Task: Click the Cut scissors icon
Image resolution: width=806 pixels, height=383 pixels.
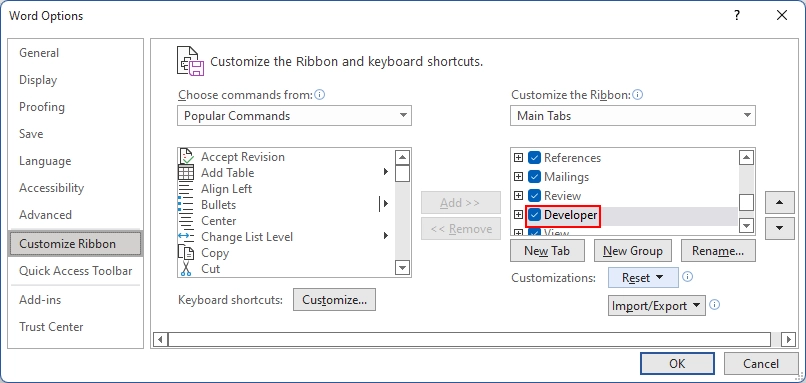Action: coord(186,268)
